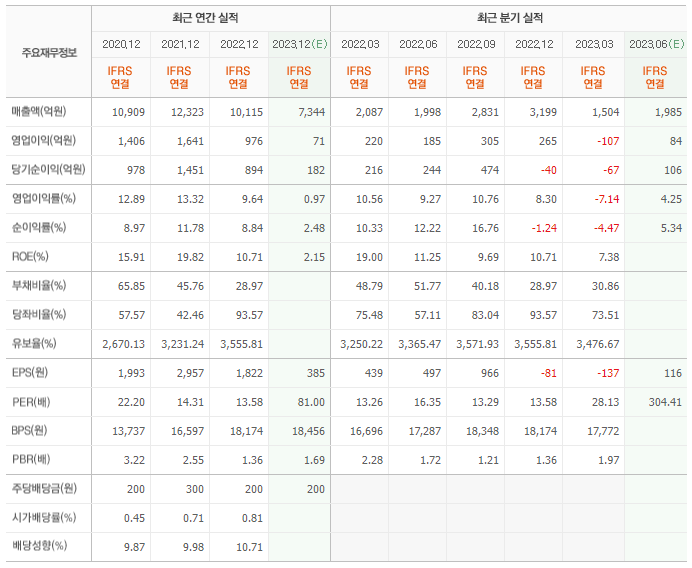
Task: Select ROE value 19.82
Action: (x=191, y=257)
